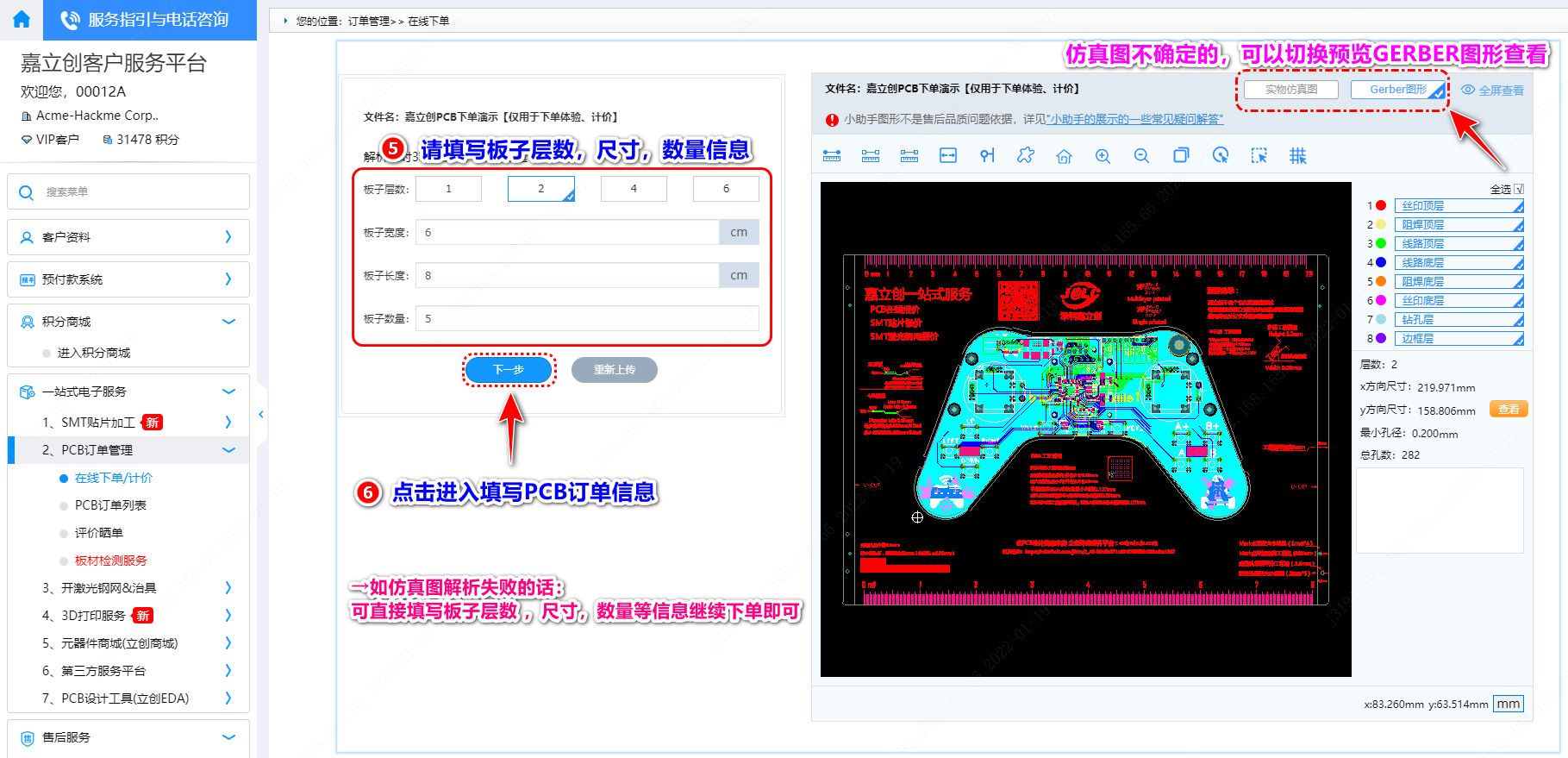1568x758 pixels.
Task: Zoom out of the Gerber preview
Action: [1141, 156]
